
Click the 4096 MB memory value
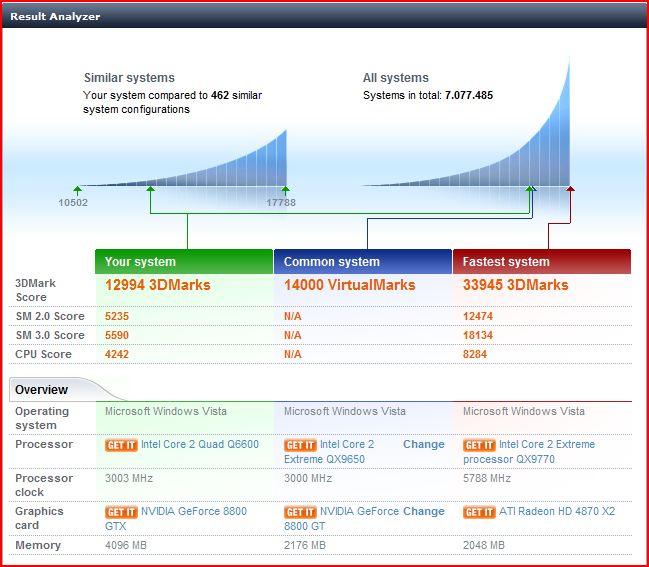(126, 545)
